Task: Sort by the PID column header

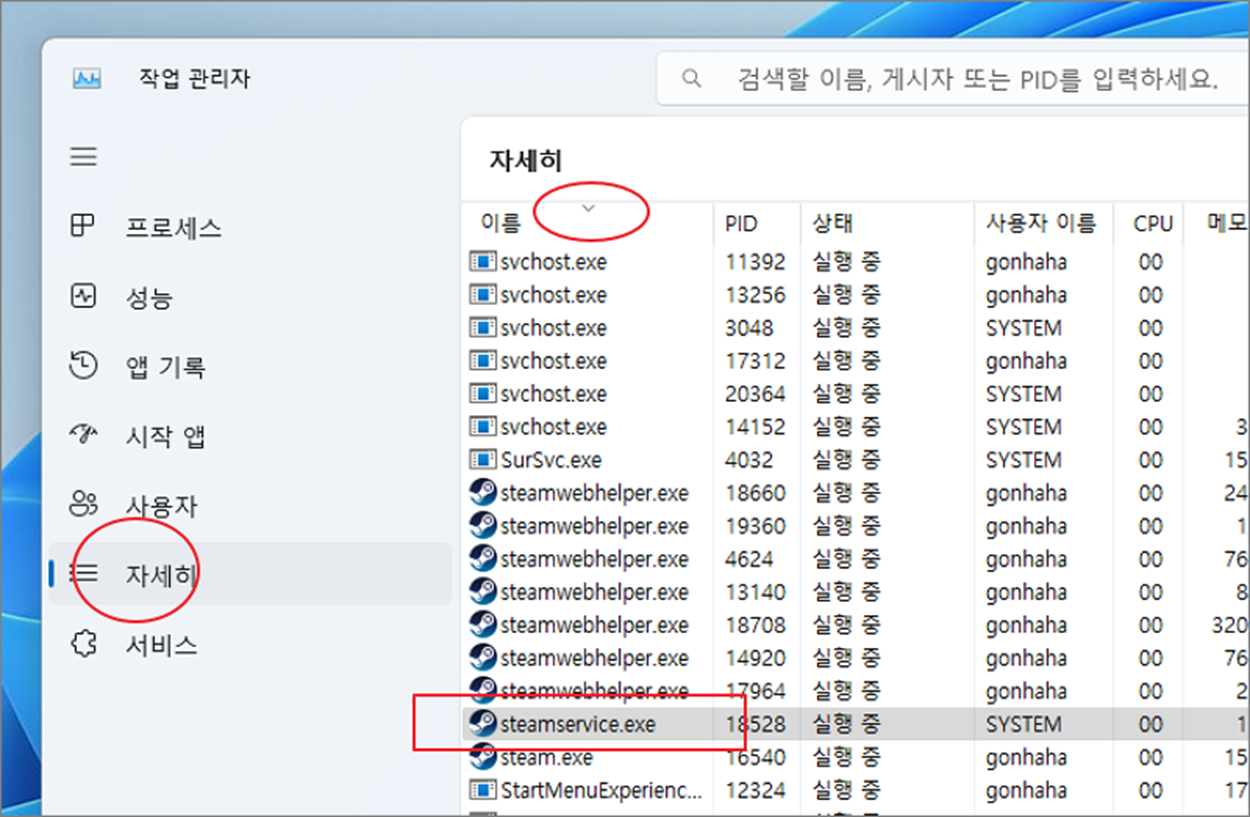Action: click(757, 223)
